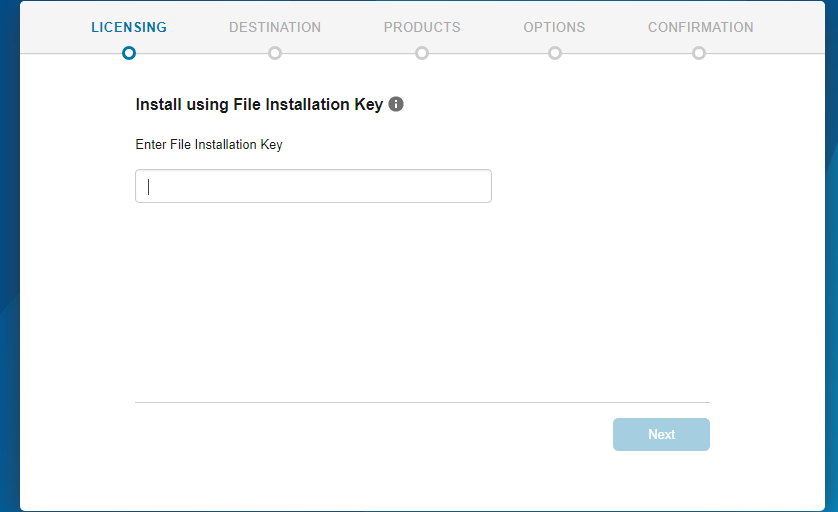This screenshot has height=512, width=838.
Task: Click the Products step circle marker
Action: tap(422, 53)
